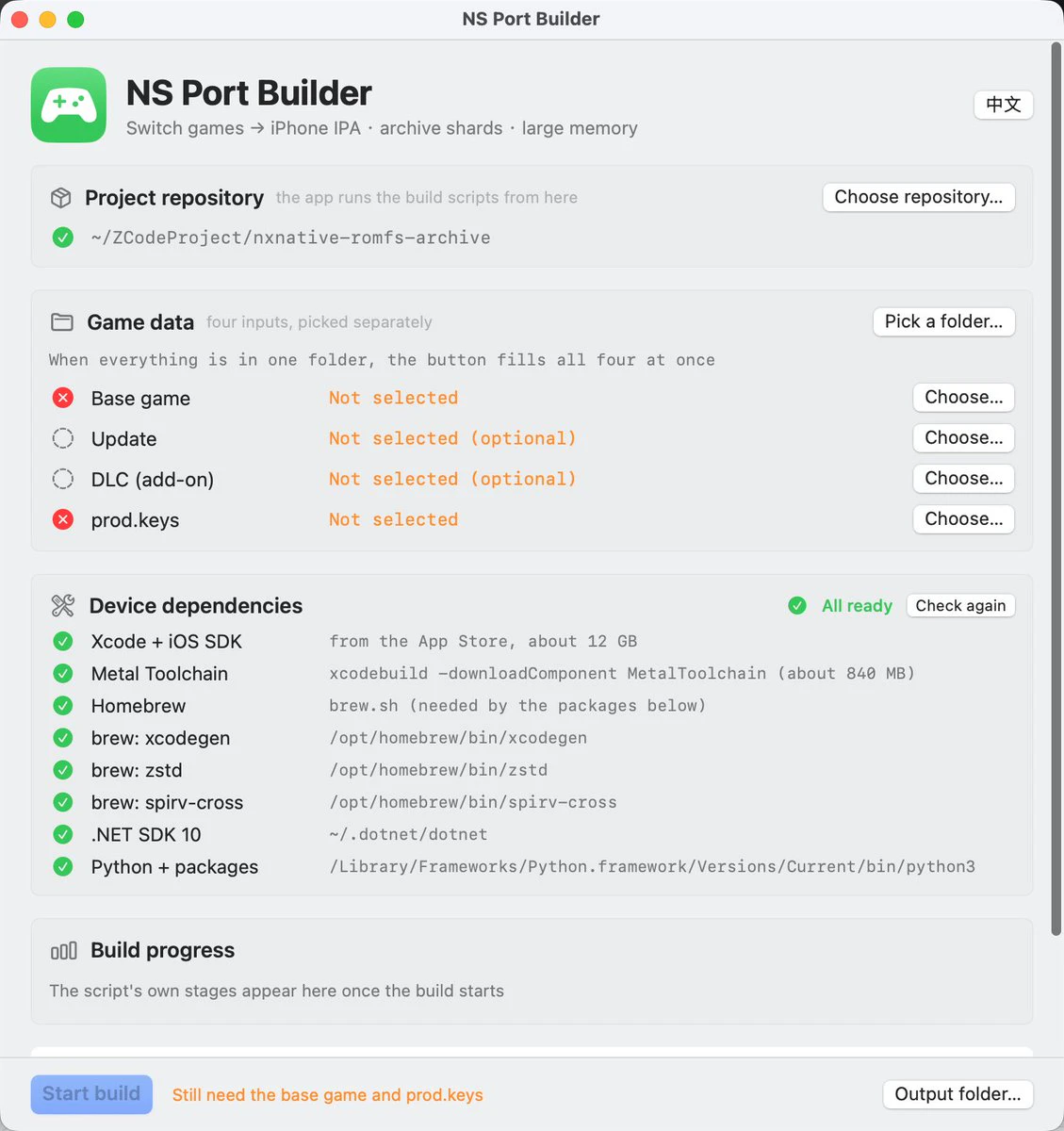Click the green checkmark beside Homebrew
Screen dimensions: 1064x1131
(x=63, y=706)
